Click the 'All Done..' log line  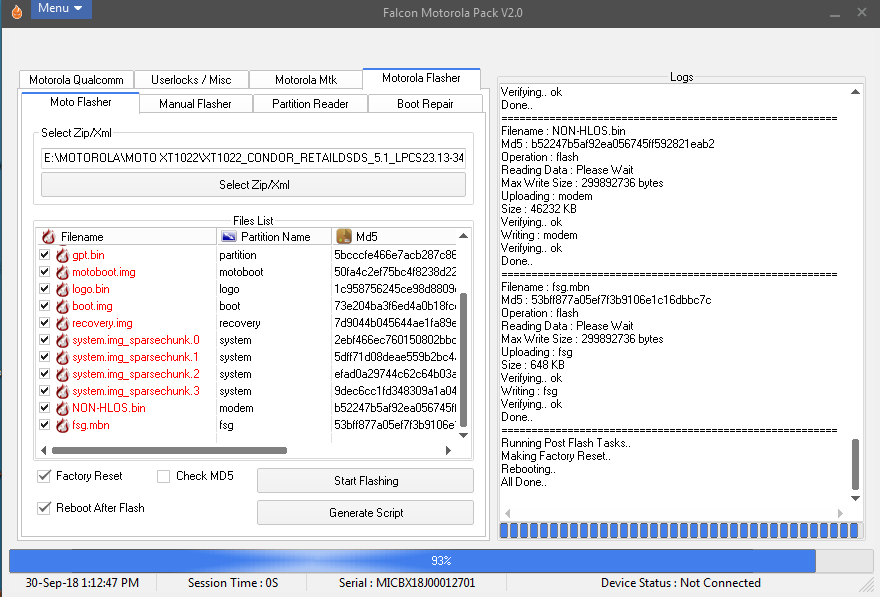click(x=524, y=482)
